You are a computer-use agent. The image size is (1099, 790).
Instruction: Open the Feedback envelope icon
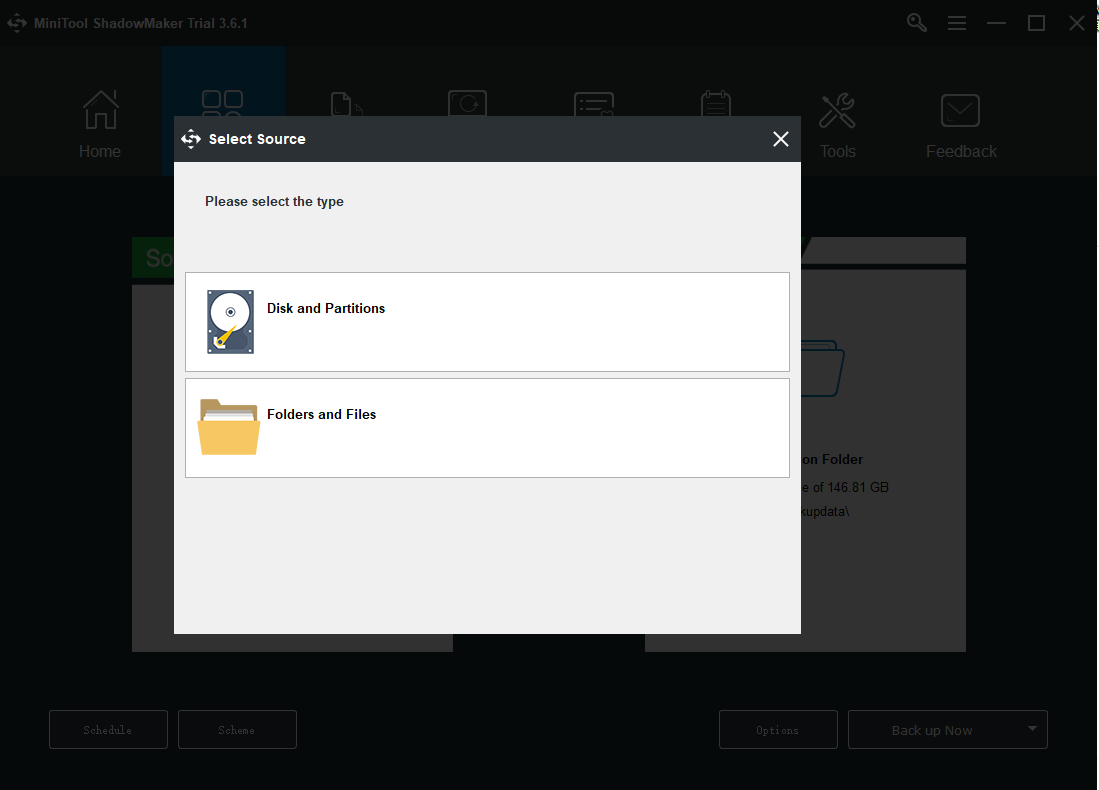(960, 110)
